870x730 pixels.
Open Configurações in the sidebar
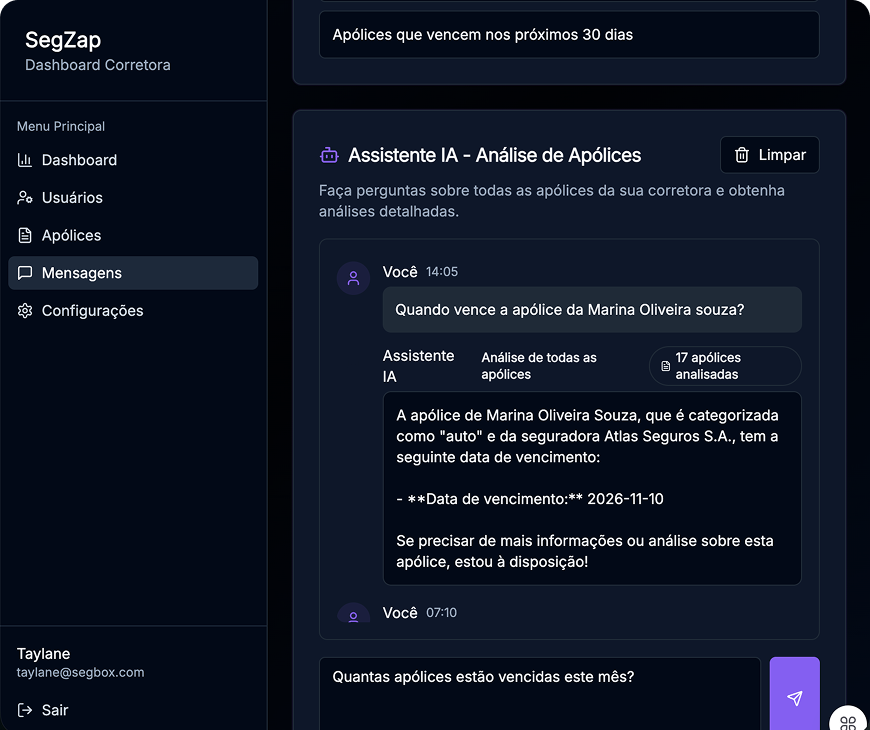pos(133,311)
